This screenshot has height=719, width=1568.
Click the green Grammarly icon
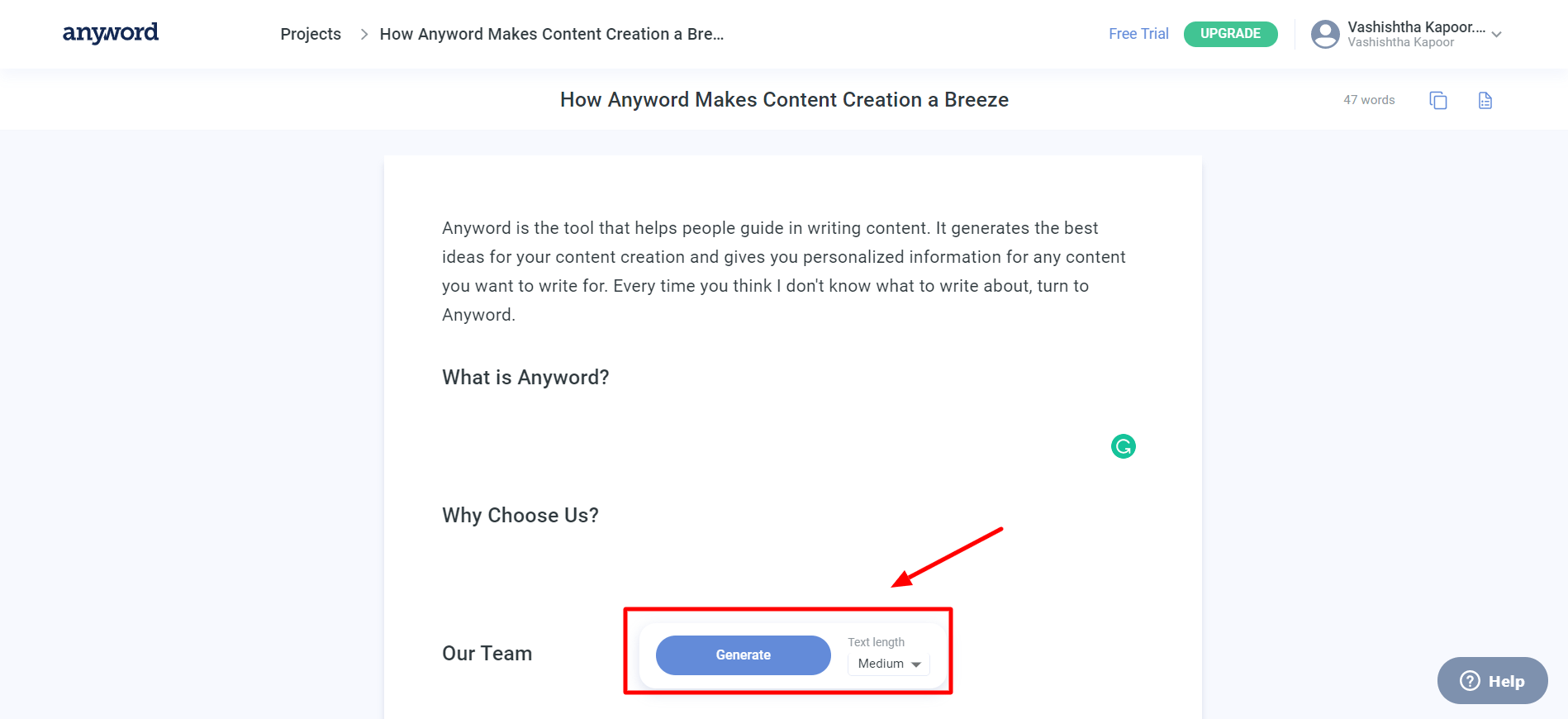1124,446
